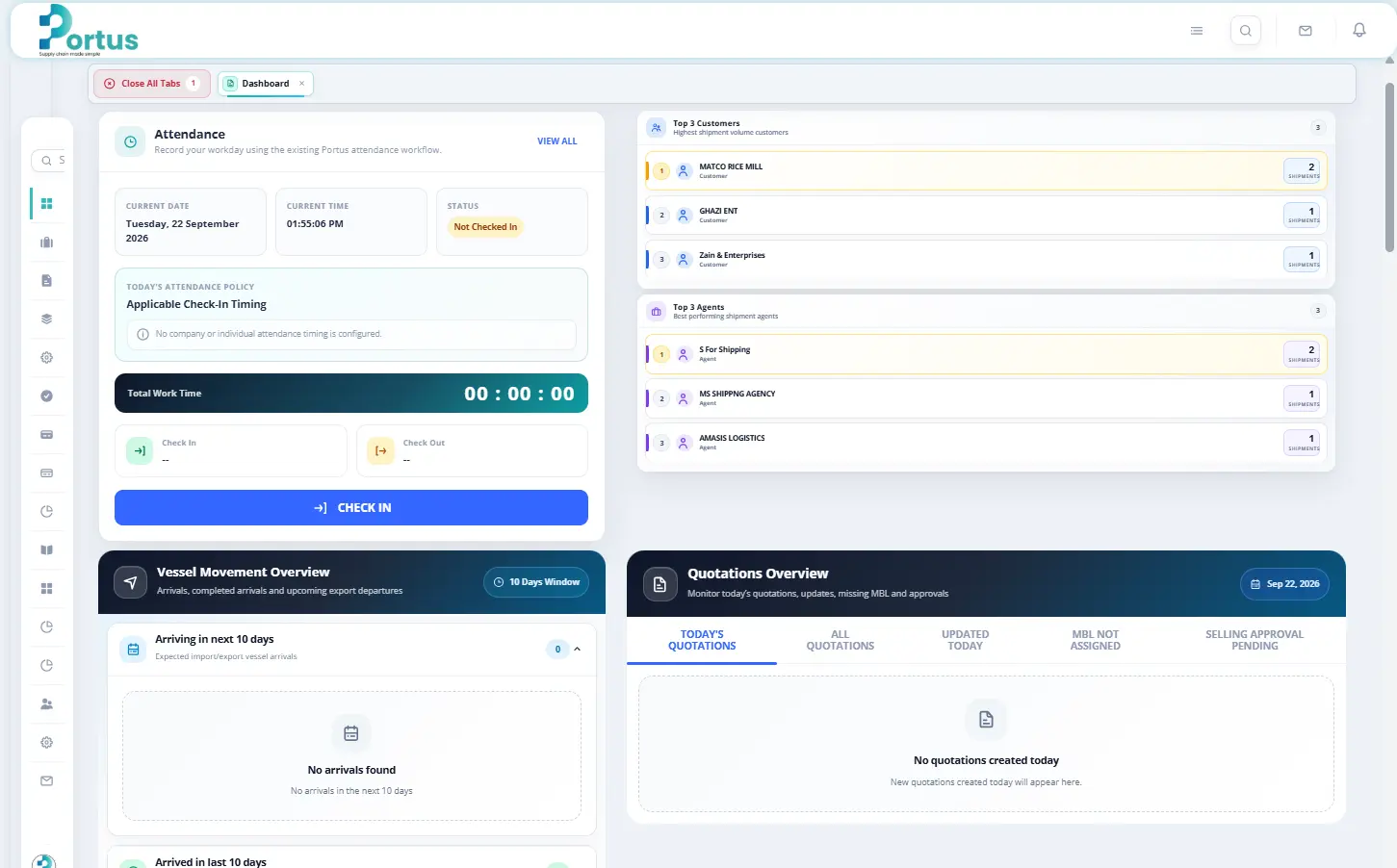
Task: Open the document icon in the sidebar
Action: pos(46,281)
